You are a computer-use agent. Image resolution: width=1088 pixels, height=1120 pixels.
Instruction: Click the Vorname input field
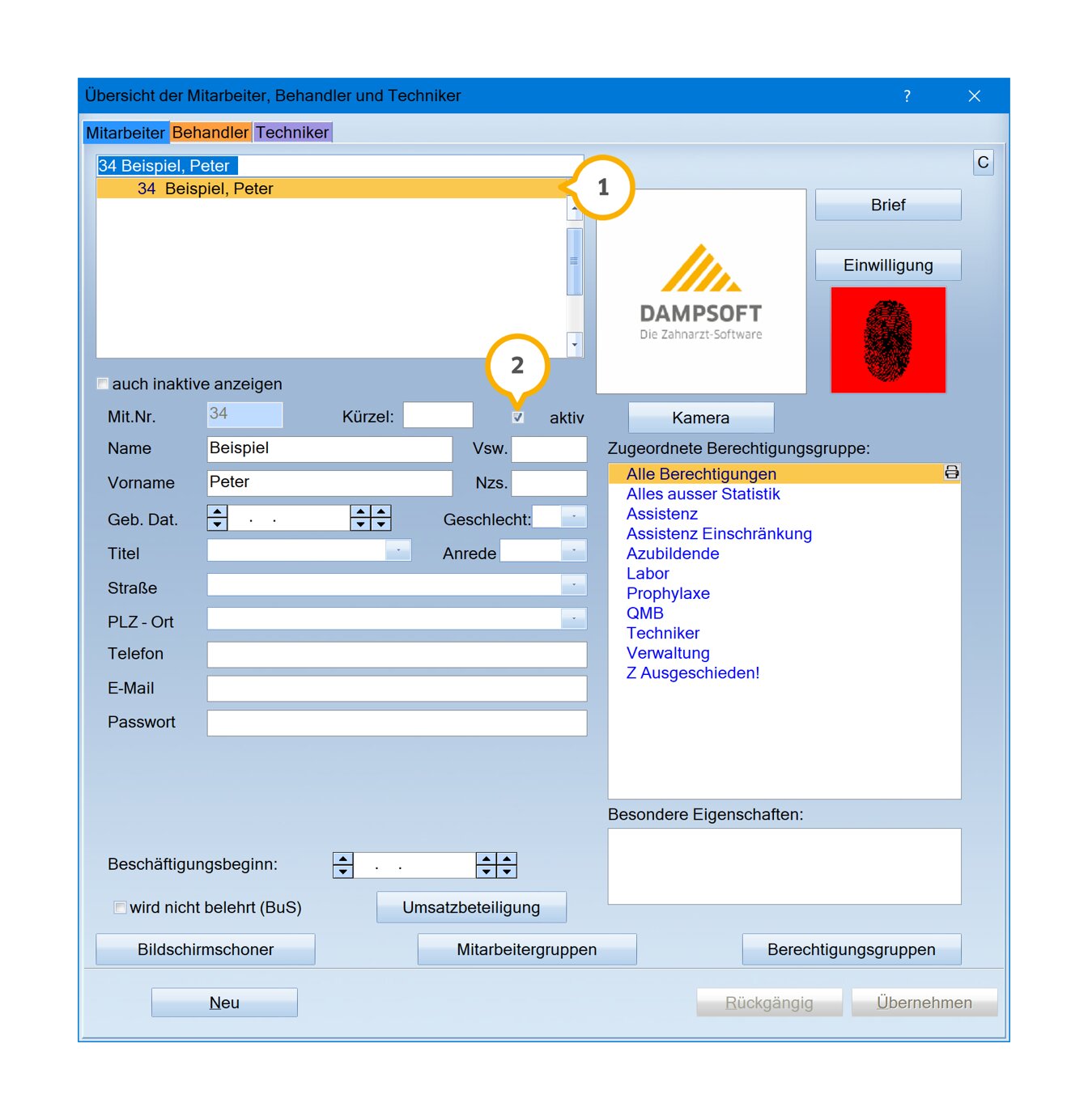329,483
